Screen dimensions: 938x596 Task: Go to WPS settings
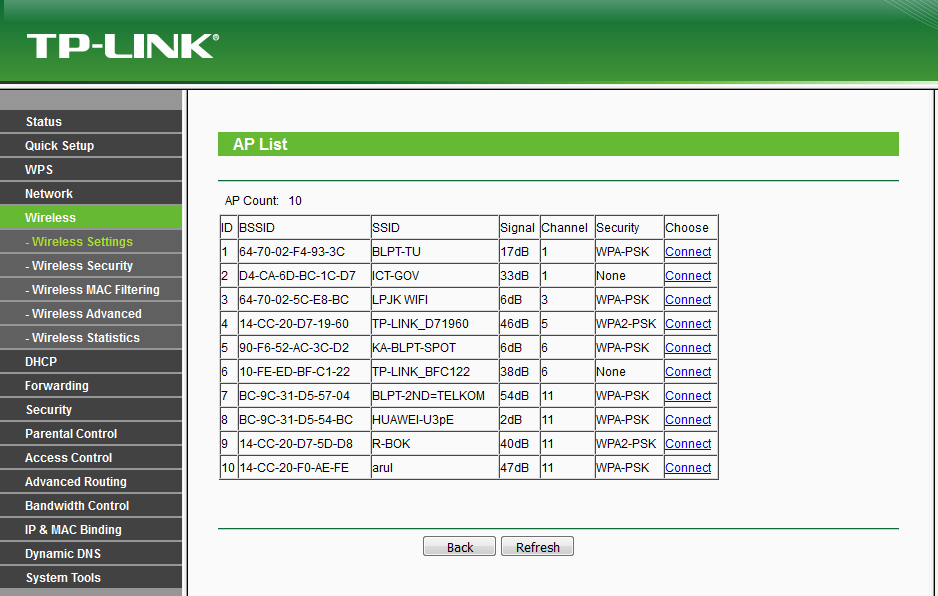click(91, 169)
